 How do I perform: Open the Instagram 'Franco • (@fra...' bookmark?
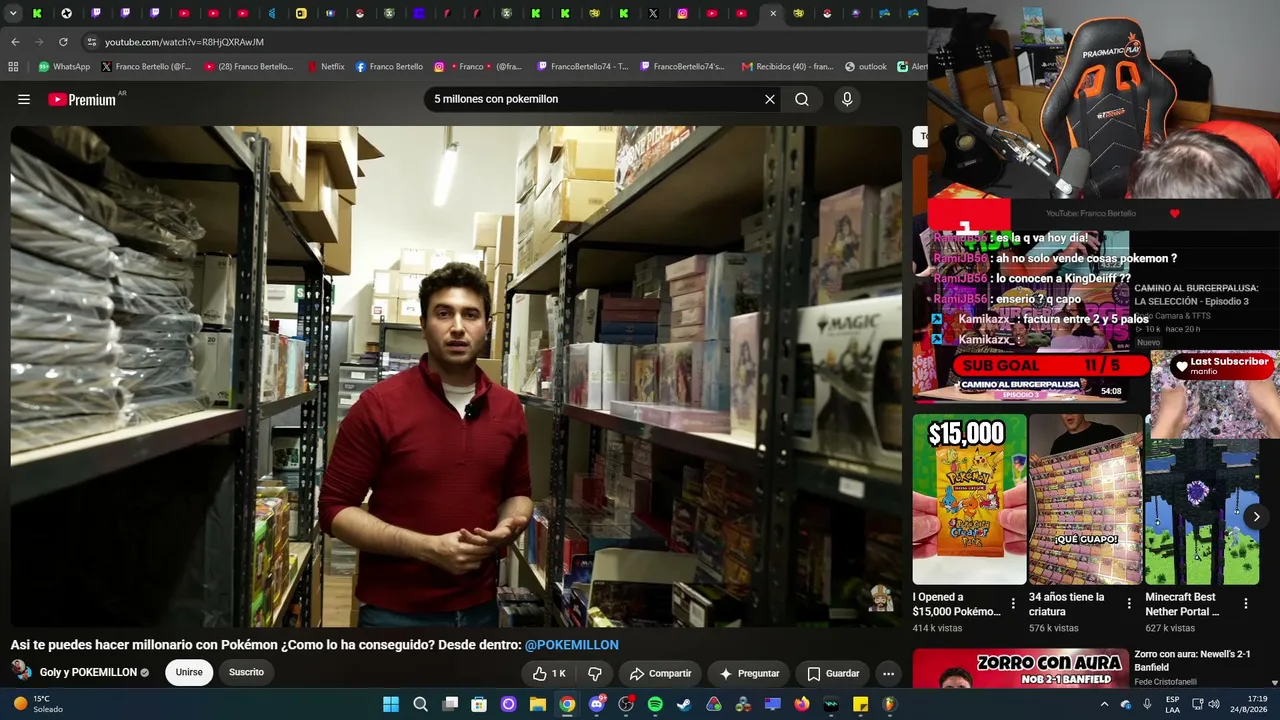tap(478, 67)
